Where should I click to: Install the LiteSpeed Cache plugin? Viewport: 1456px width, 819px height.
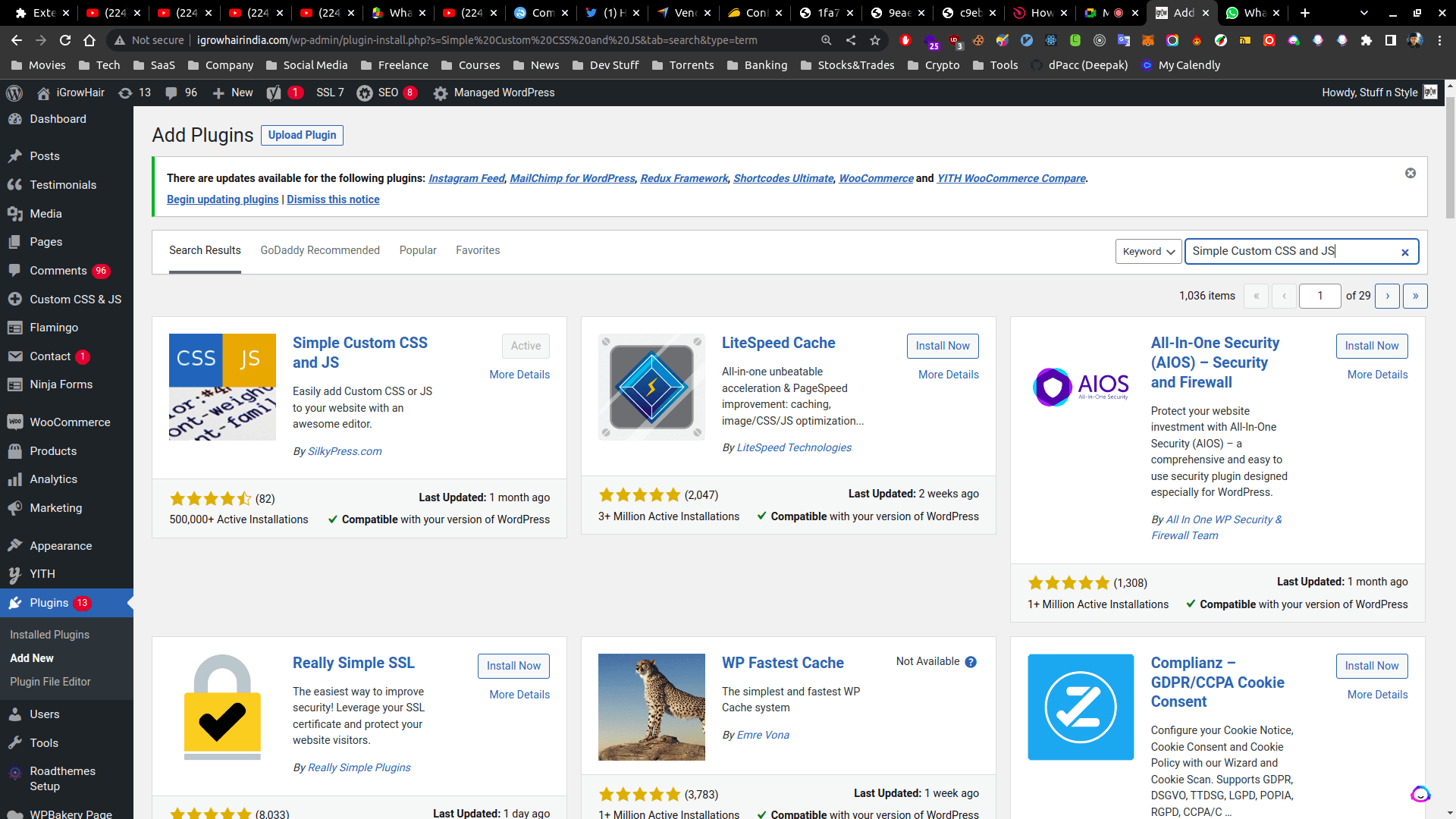(942, 346)
